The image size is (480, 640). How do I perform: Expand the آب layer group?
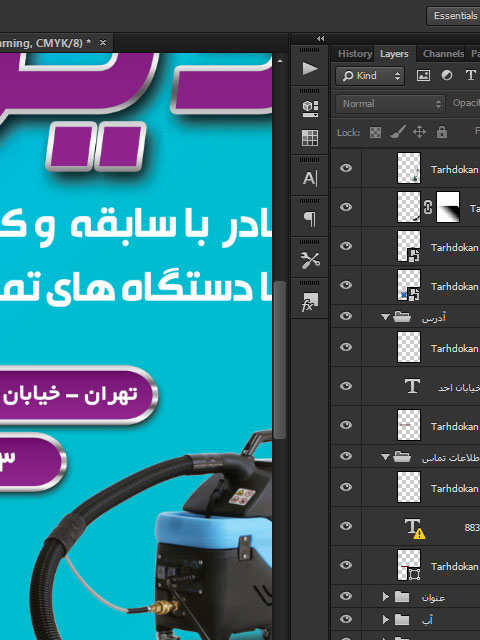[x=385, y=620]
